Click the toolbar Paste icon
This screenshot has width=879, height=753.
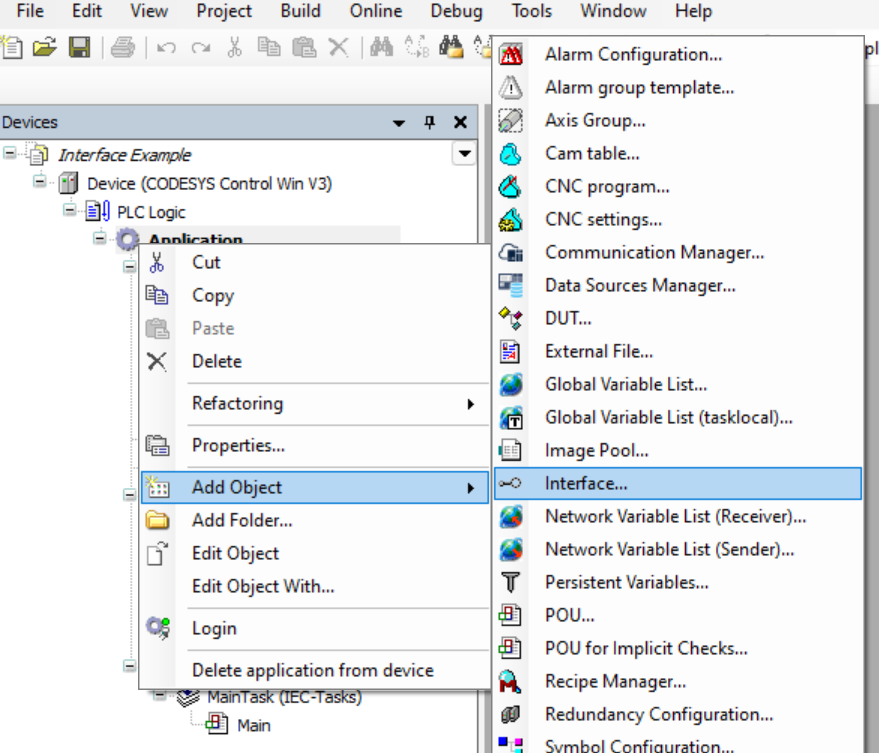(304, 48)
